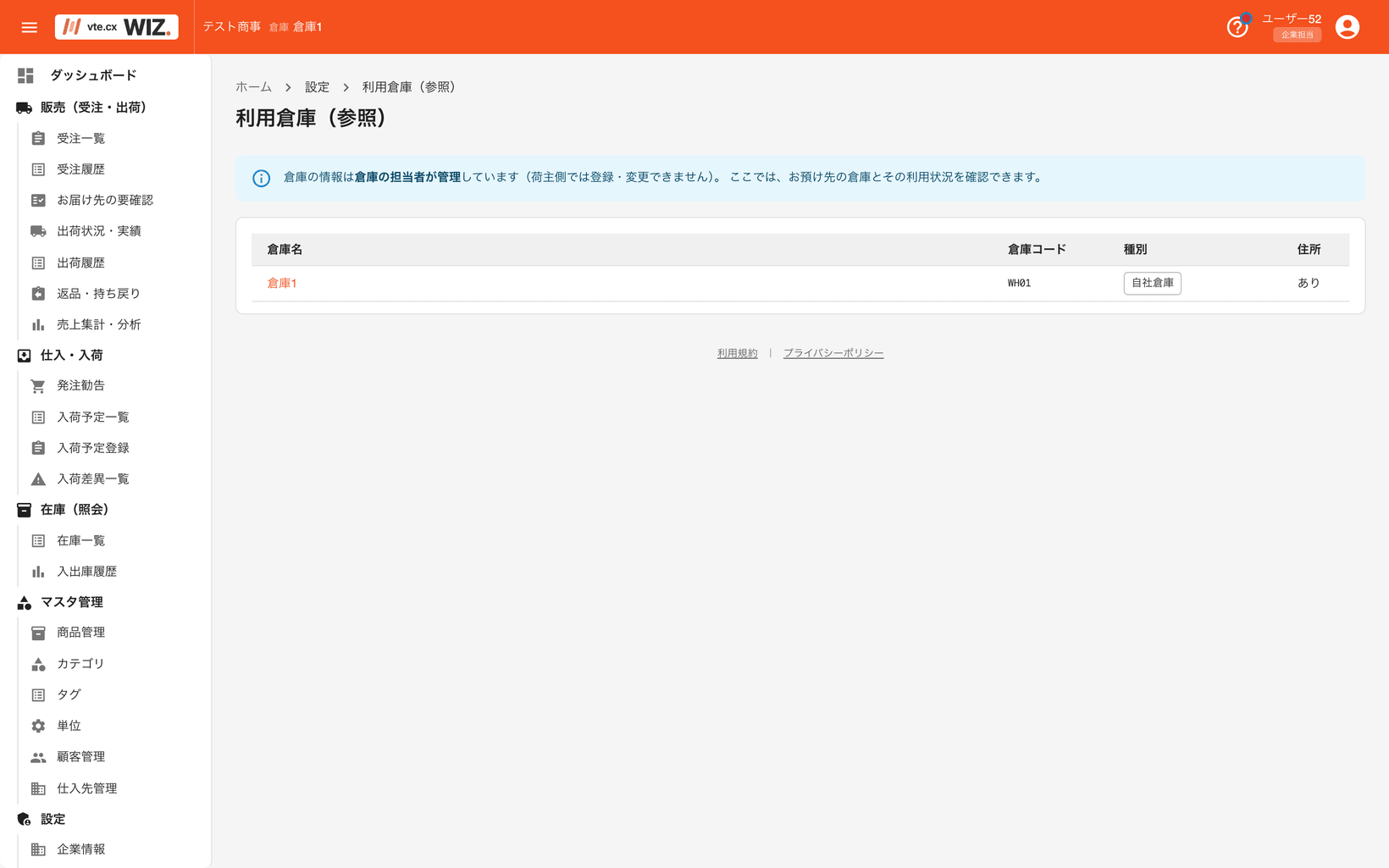Go to ホーム in the breadcrumb

click(x=253, y=87)
